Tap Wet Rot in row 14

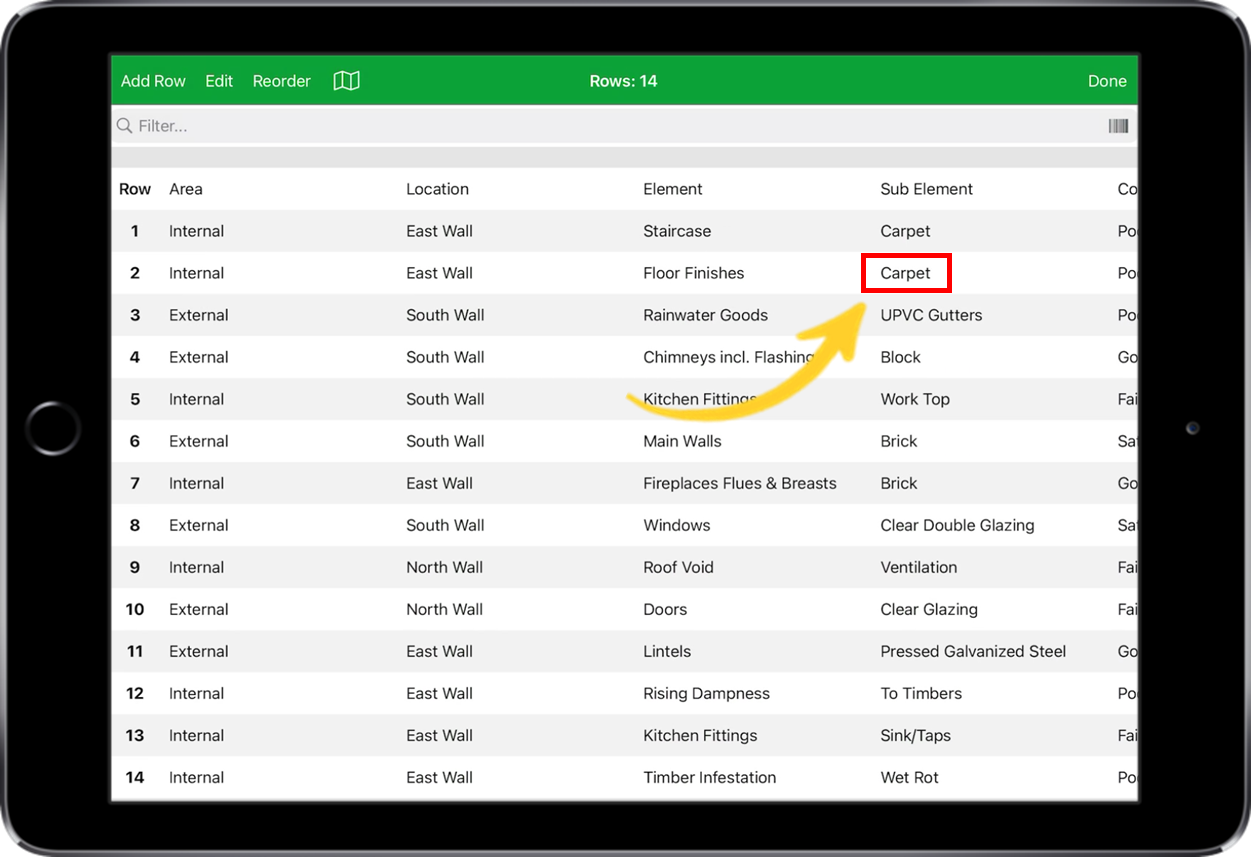point(909,777)
